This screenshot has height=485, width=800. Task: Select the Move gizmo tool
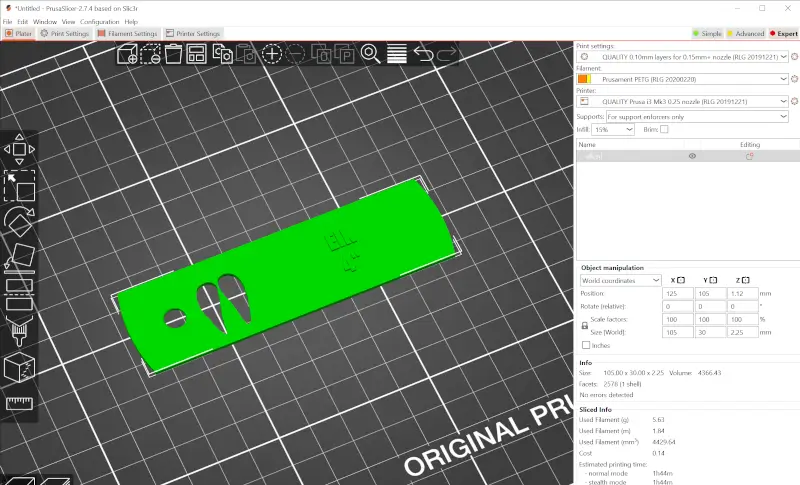tap(19, 149)
